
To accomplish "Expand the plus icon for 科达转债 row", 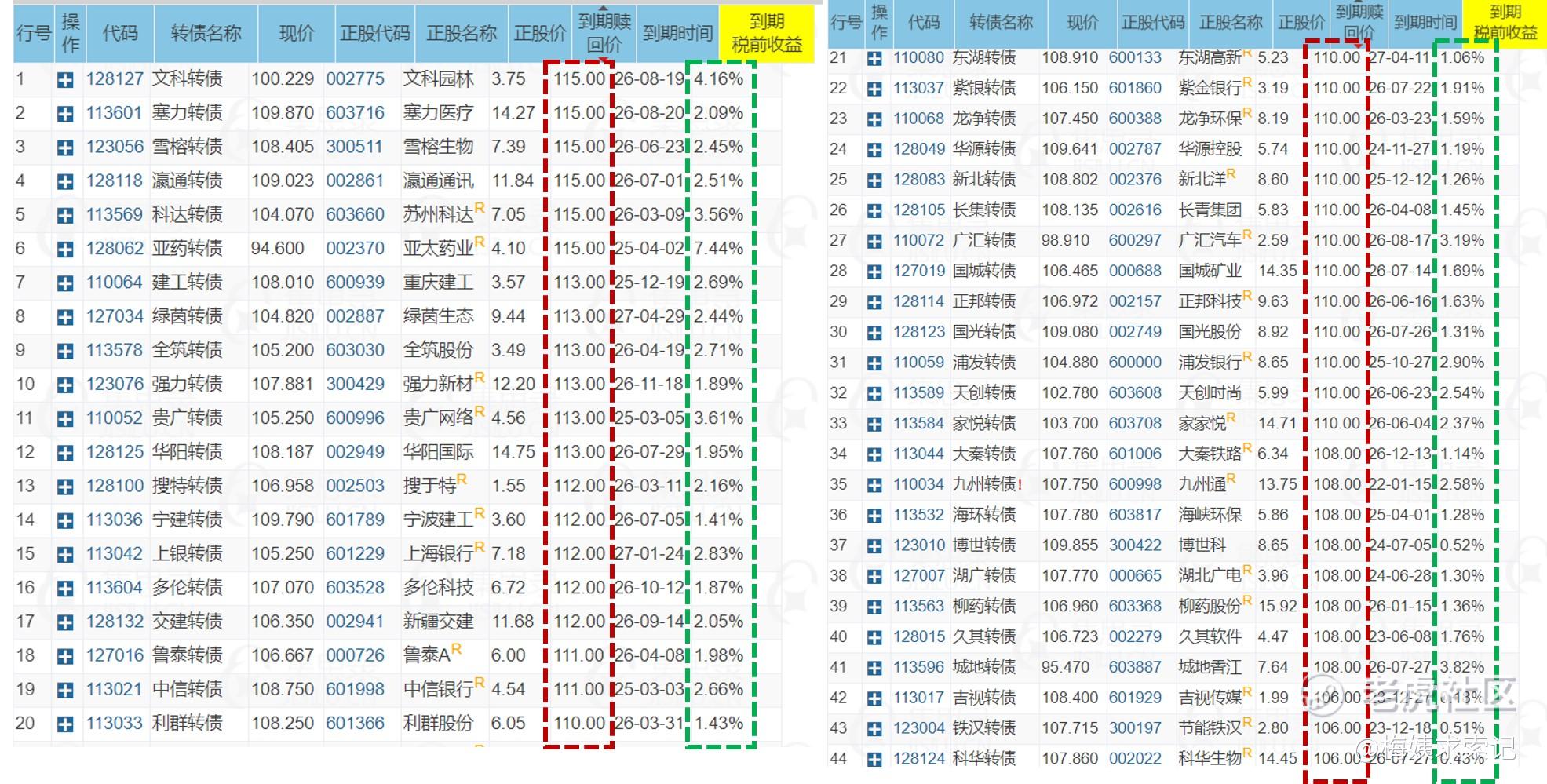I will [x=65, y=215].
